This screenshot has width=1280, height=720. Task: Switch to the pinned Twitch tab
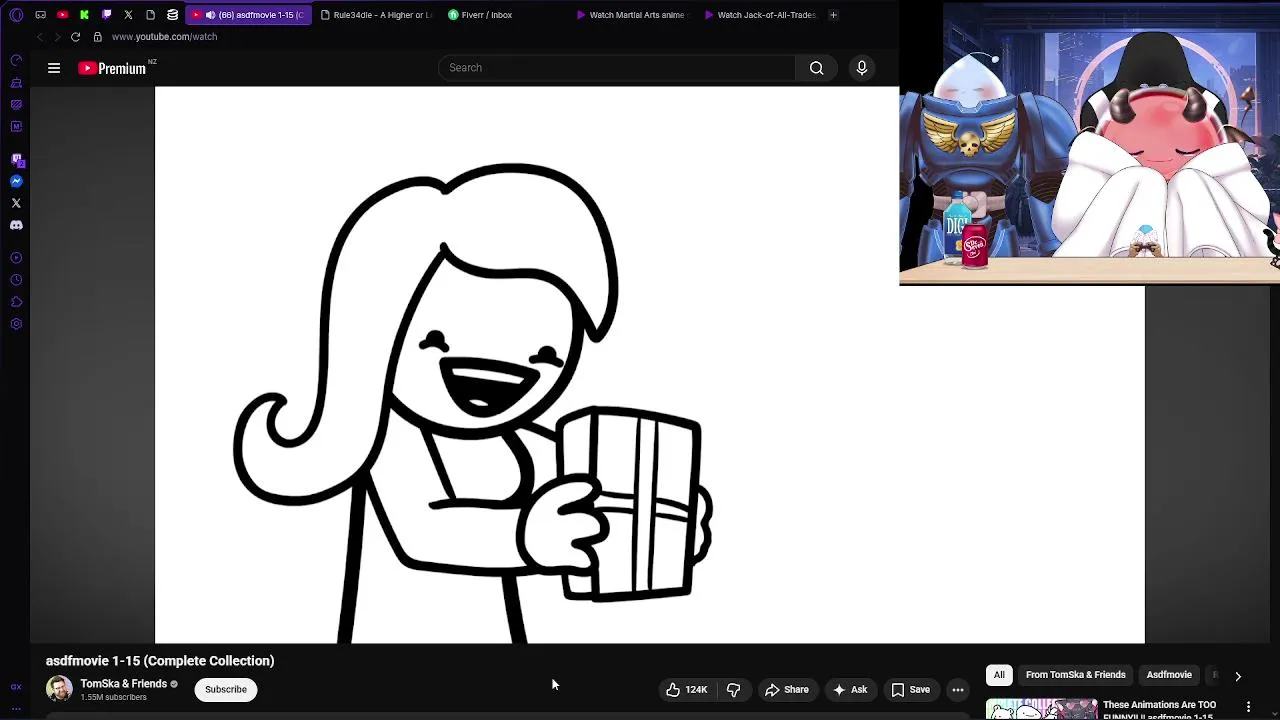106,15
